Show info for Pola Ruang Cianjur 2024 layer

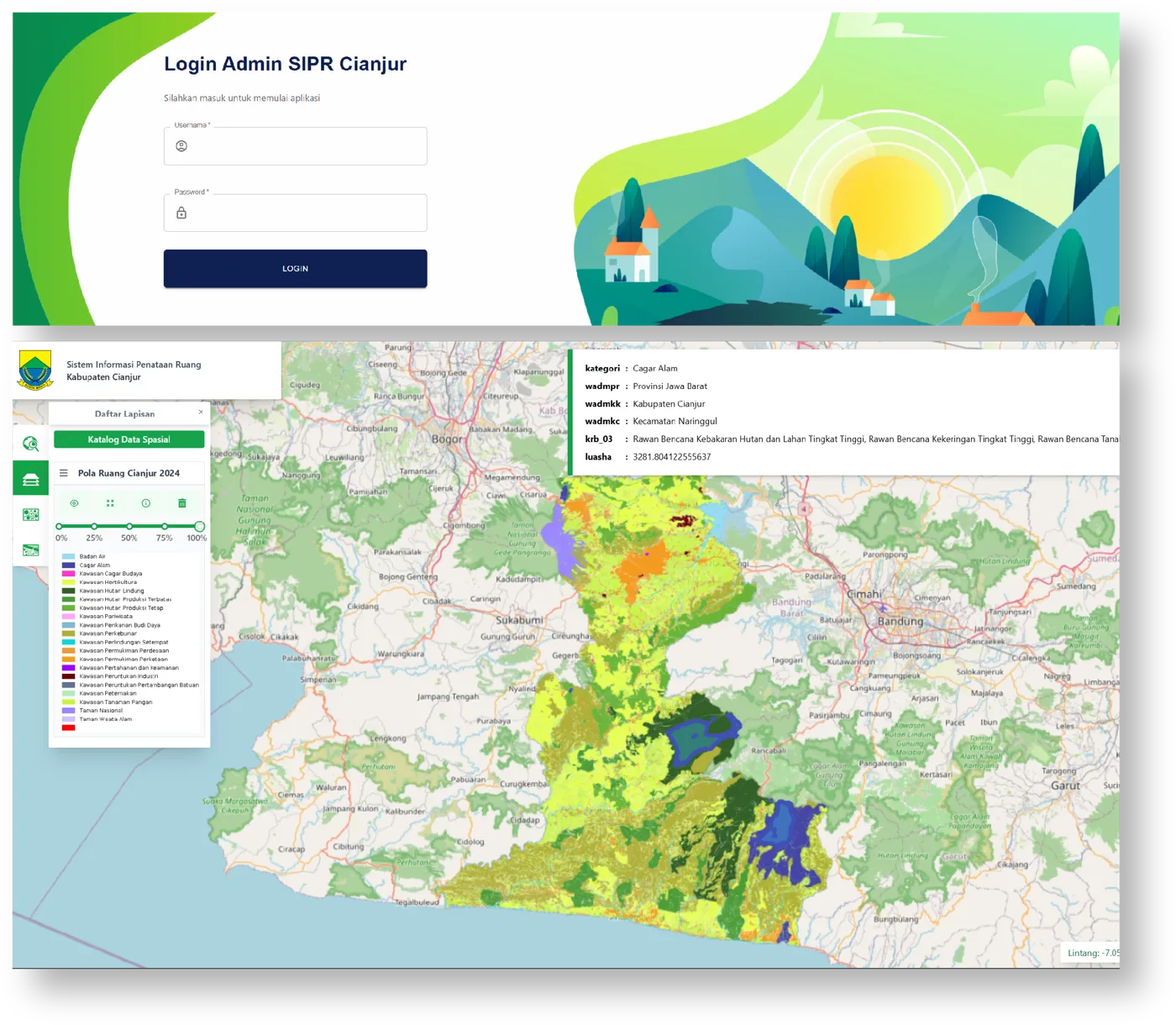click(x=146, y=503)
